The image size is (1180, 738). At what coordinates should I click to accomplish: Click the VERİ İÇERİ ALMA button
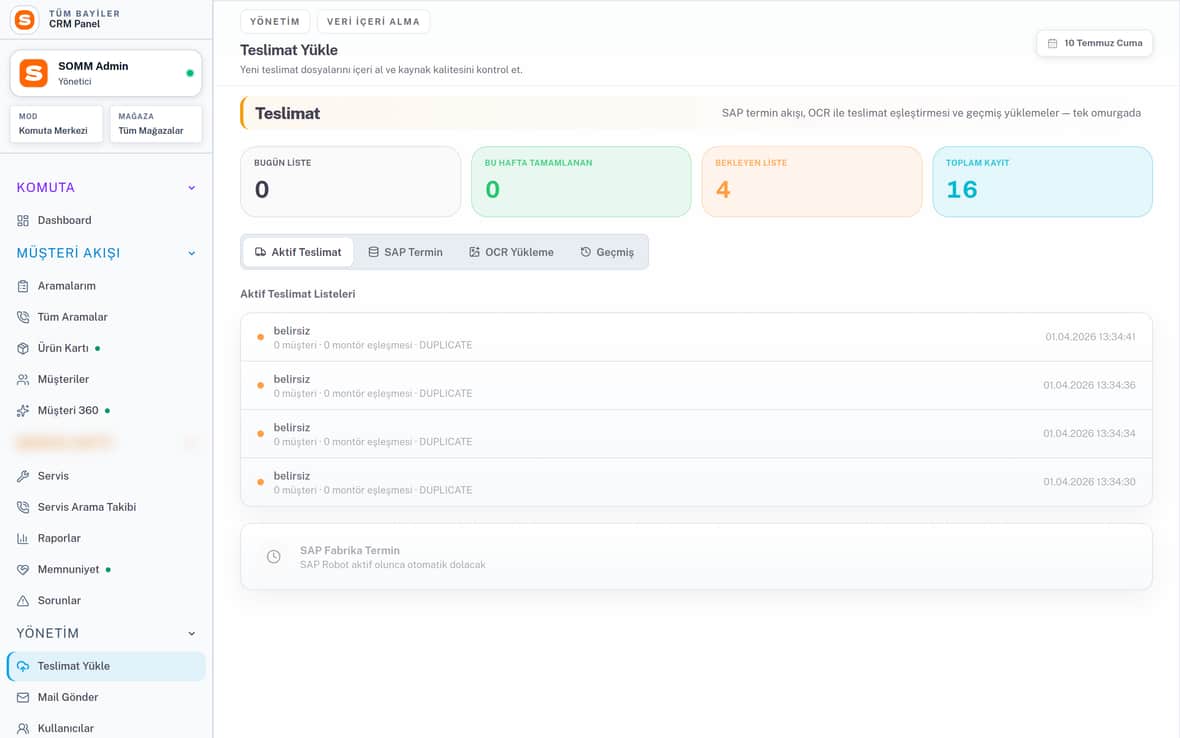(373, 22)
